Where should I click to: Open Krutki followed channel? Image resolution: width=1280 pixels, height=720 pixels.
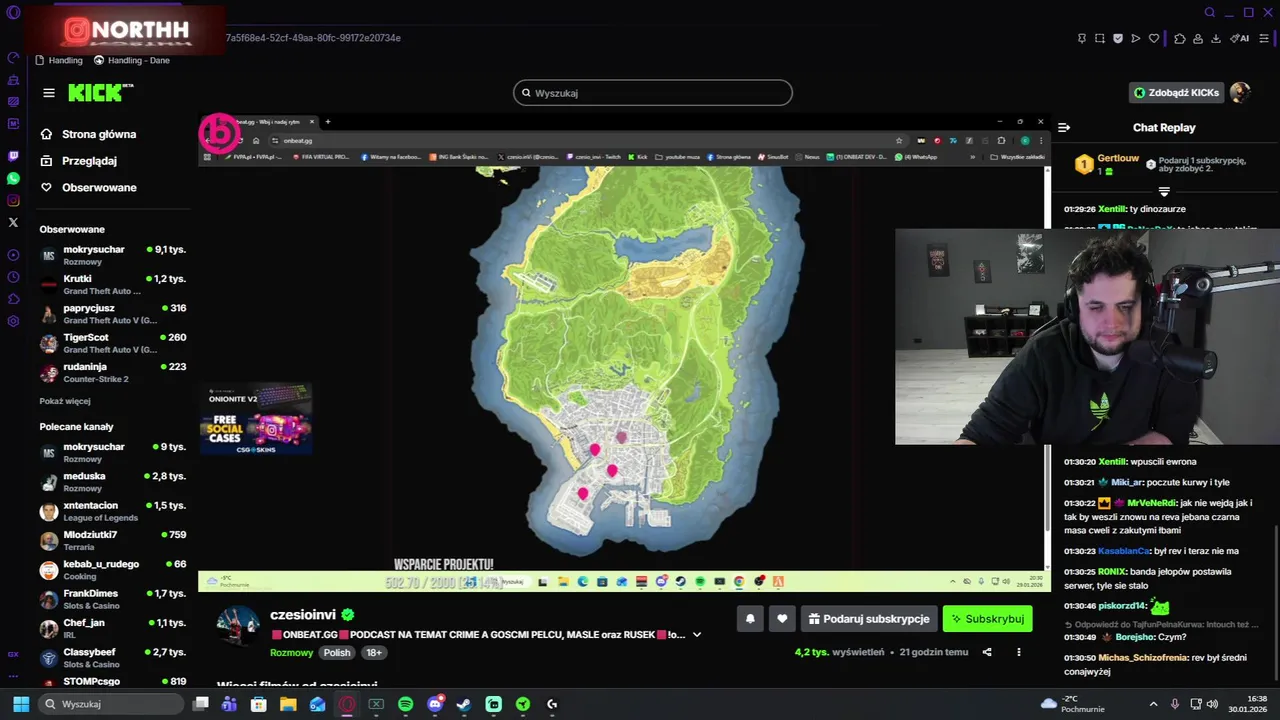point(112,285)
